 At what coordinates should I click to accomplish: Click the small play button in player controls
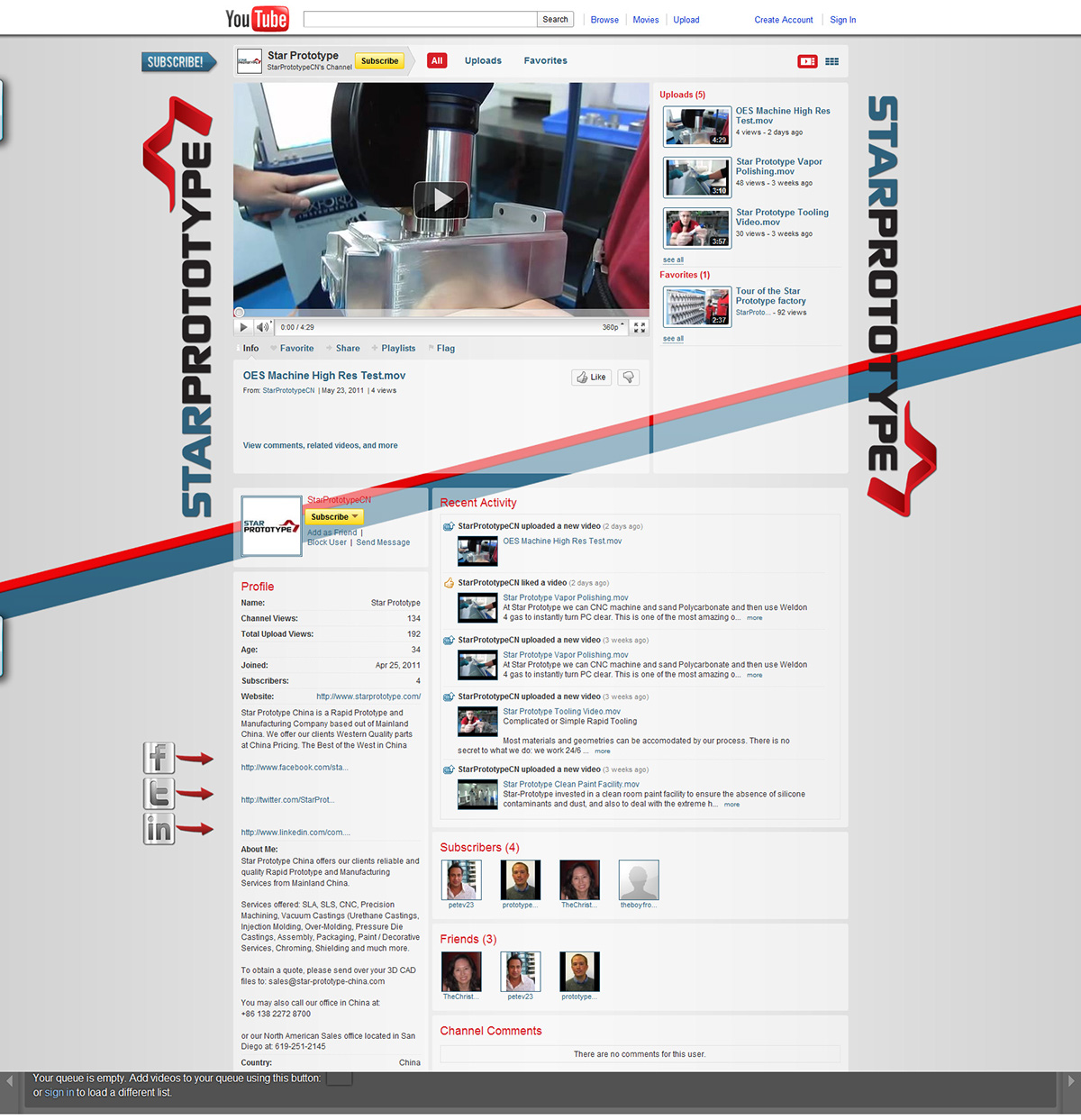coord(243,327)
